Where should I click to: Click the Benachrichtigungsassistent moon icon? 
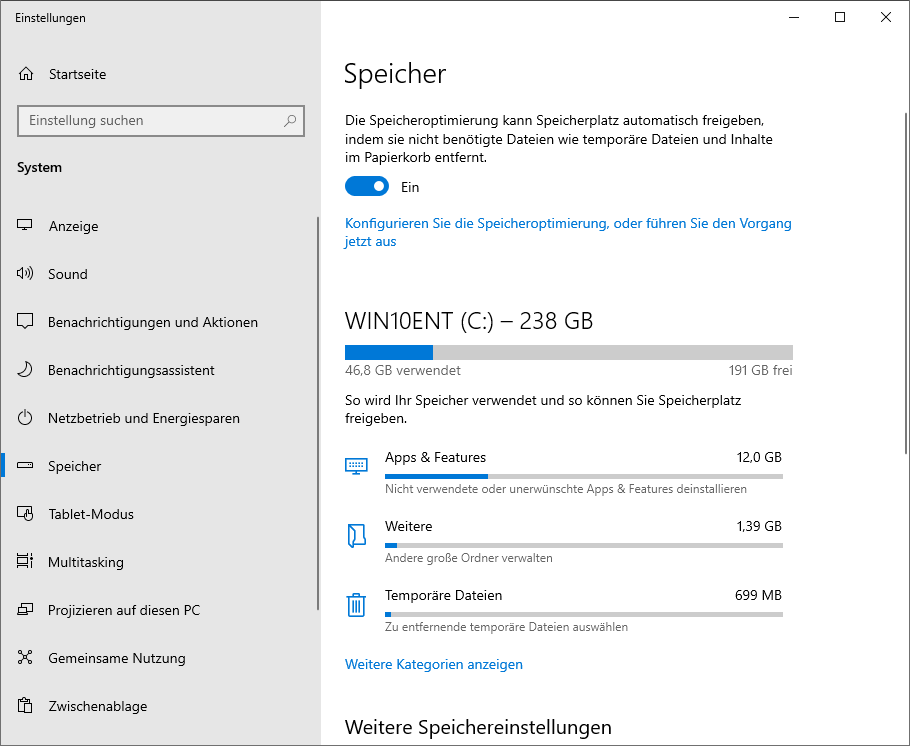tap(26, 370)
